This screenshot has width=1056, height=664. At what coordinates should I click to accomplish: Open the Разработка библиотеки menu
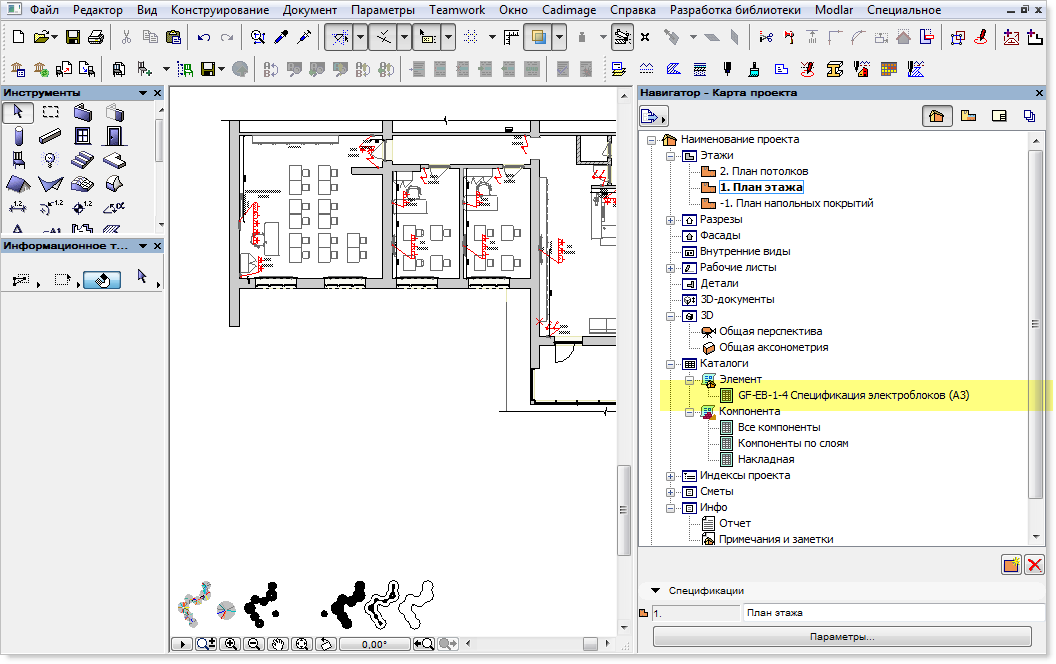[x=735, y=10]
